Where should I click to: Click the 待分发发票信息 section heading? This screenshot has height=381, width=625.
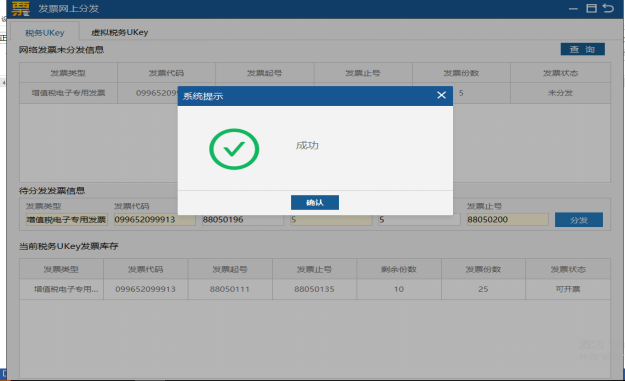pos(52,191)
